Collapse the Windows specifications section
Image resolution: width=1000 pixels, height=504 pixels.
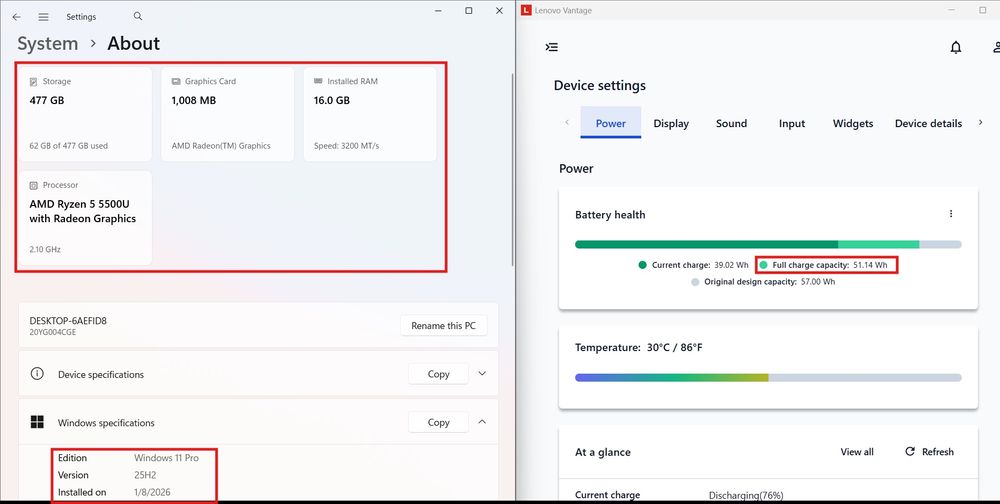click(x=482, y=422)
